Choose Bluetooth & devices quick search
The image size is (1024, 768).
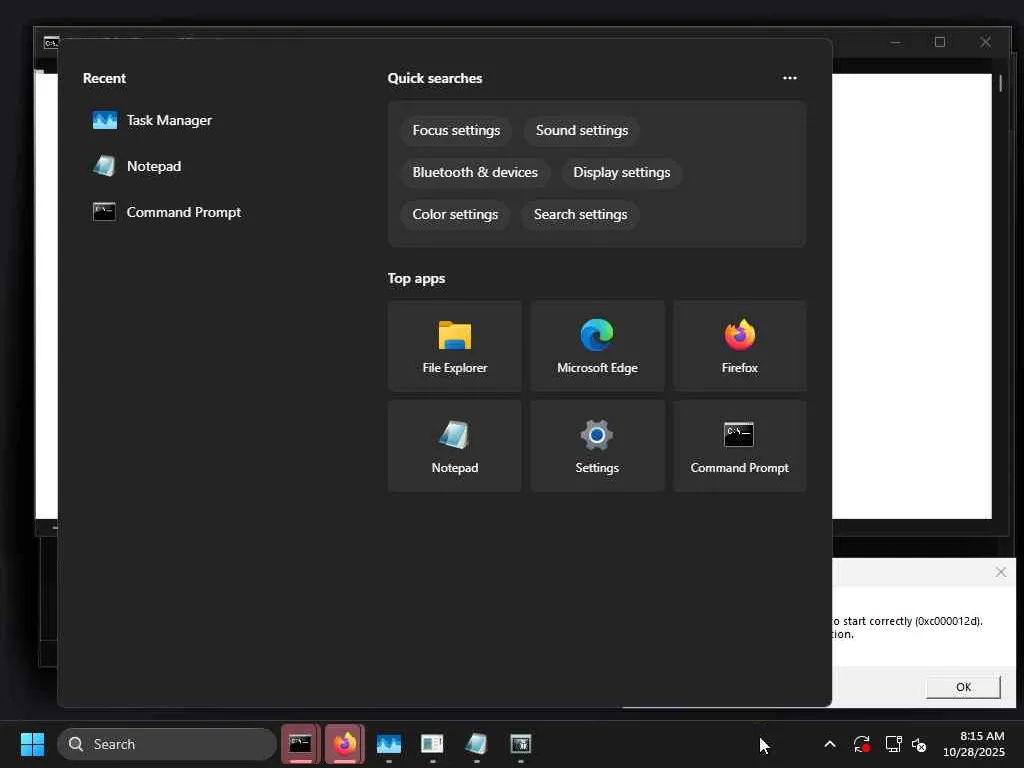pos(475,172)
